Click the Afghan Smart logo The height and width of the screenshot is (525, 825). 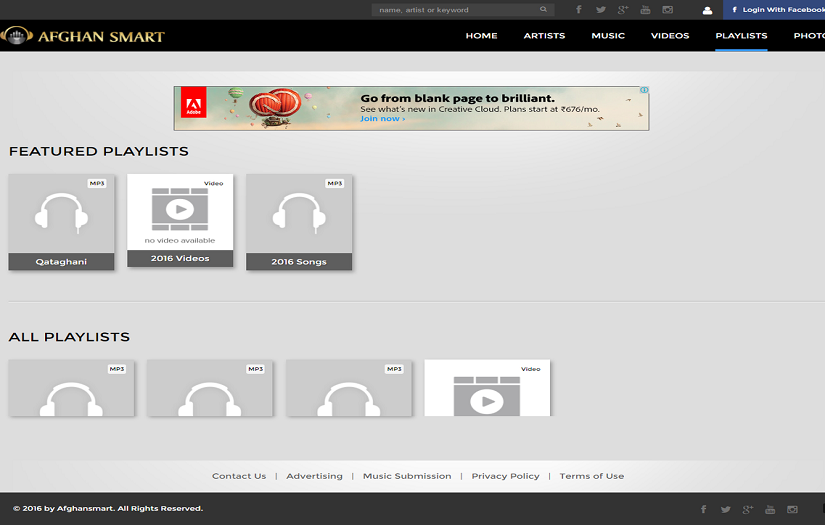[83, 36]
